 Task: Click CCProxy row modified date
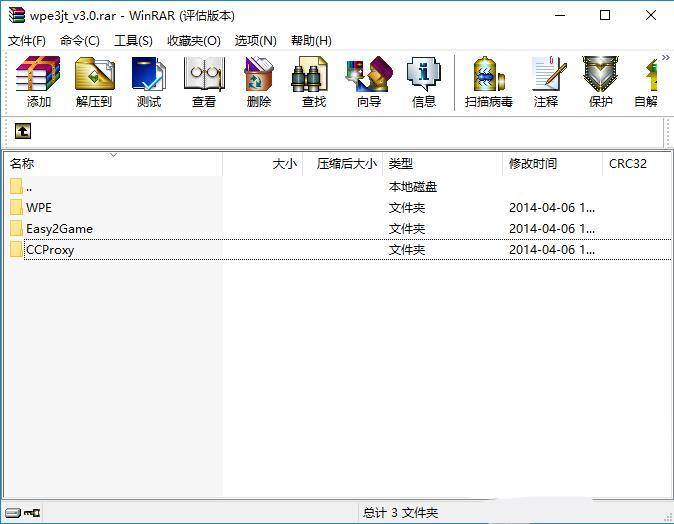tap(552, 250)
